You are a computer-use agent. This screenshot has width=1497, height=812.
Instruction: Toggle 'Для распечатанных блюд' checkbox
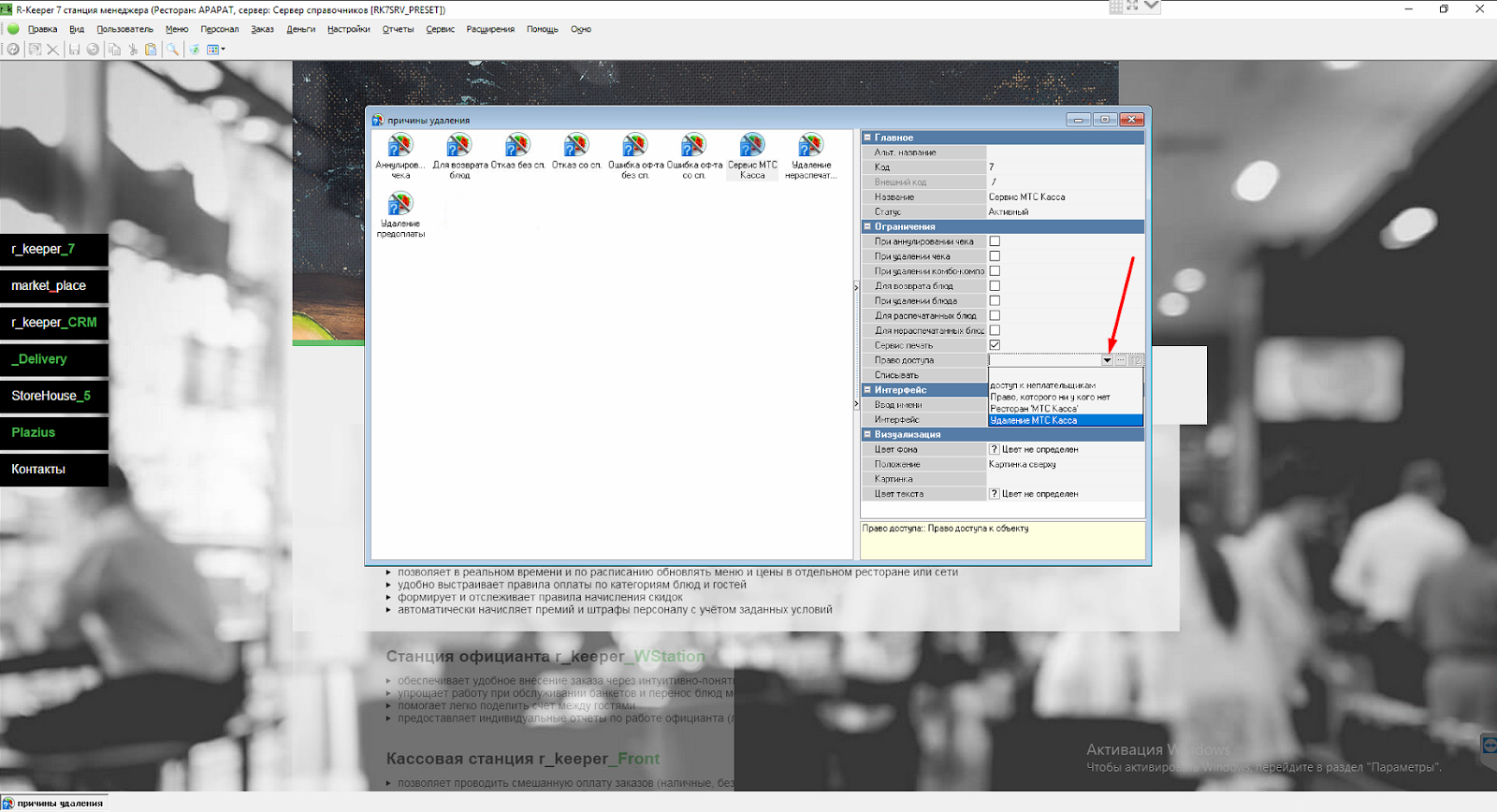tap(995, 316)
